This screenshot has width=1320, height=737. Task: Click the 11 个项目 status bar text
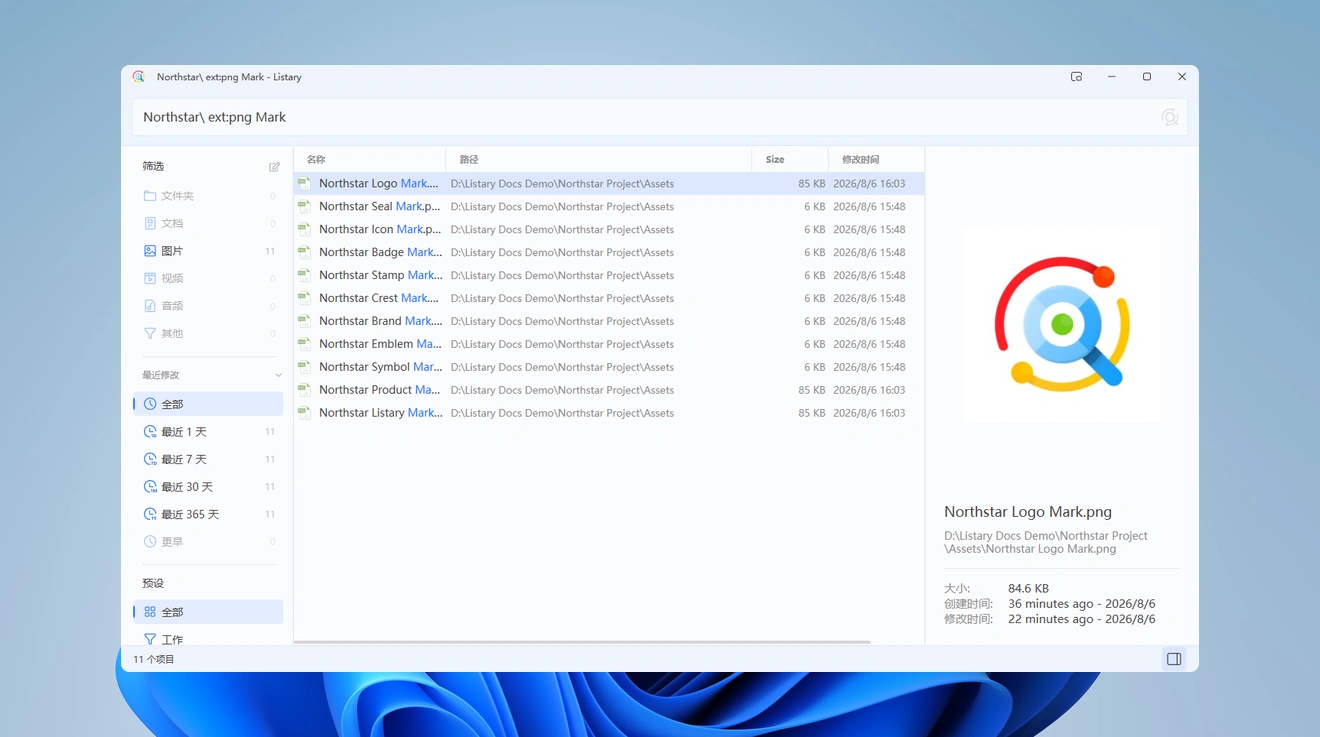pos(154,660)
